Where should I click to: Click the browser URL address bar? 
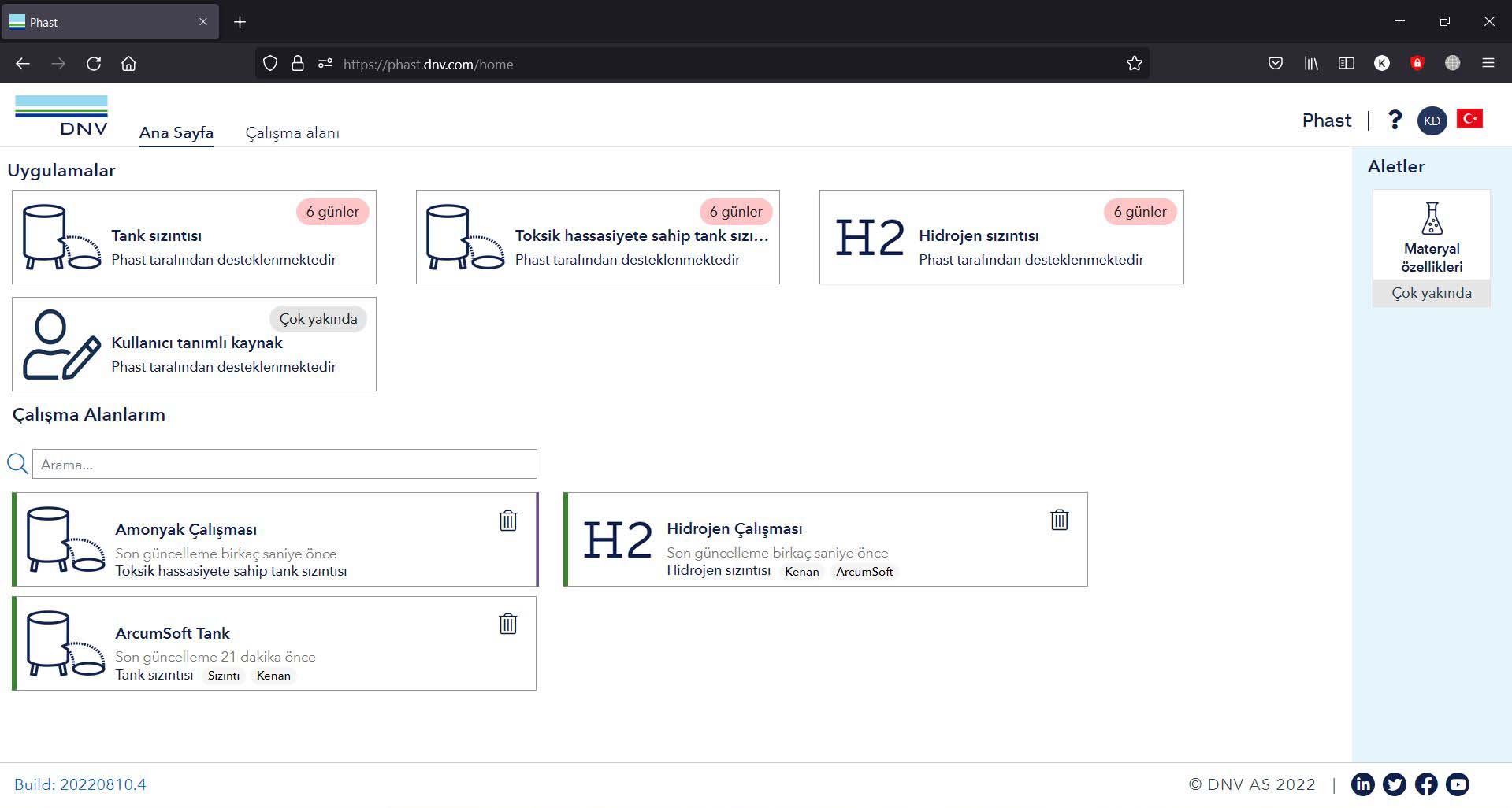tap(701, 64)
